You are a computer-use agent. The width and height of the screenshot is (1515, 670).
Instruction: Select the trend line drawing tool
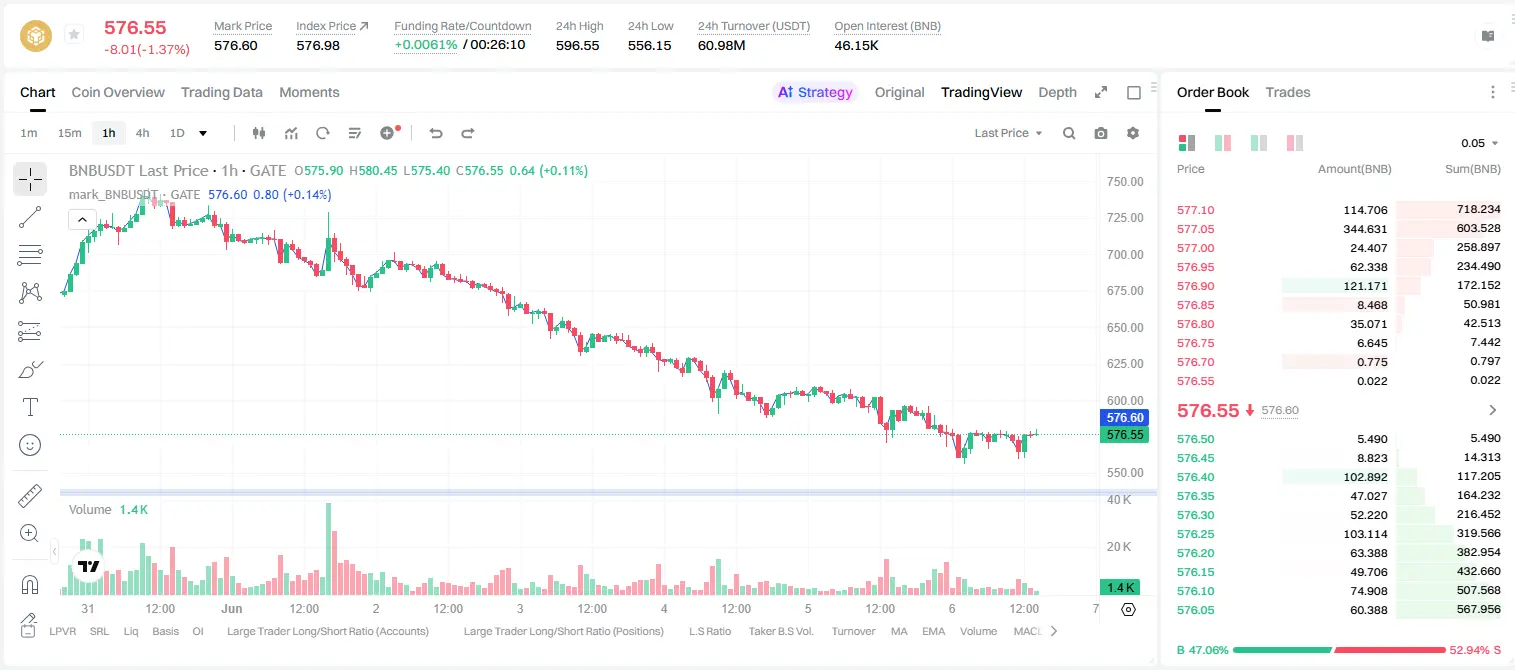(30, 217)
